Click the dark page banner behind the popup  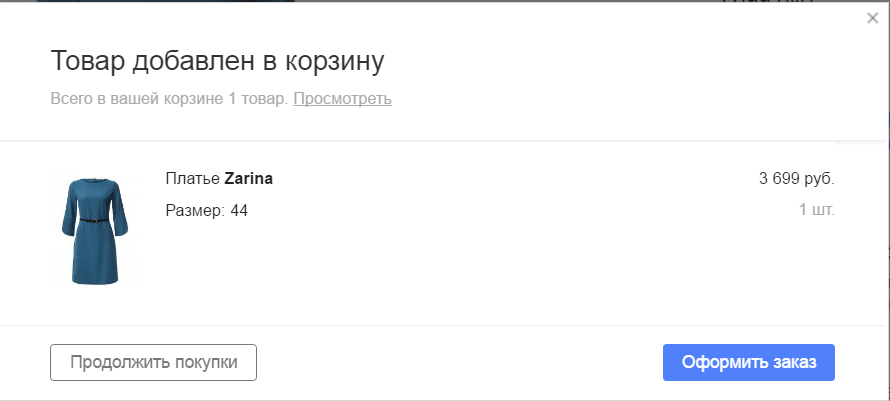coord(166,1)
